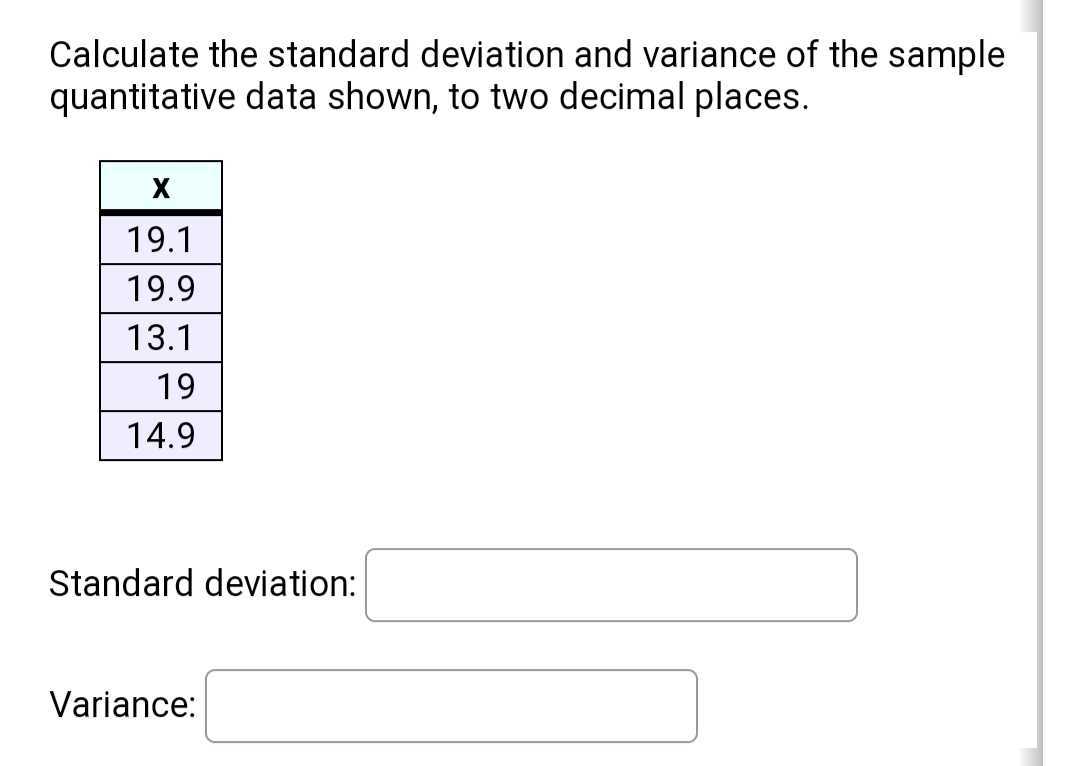Click the highlighted X header cell

[x=160, y=186]
